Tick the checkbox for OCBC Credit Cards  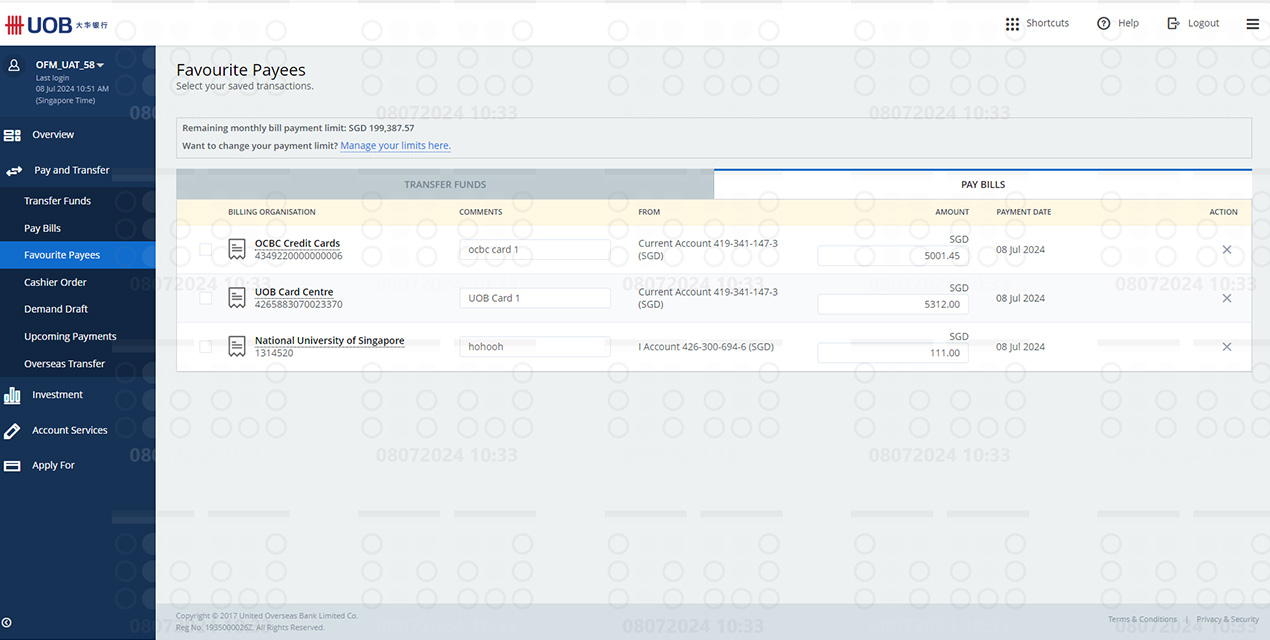205,249
